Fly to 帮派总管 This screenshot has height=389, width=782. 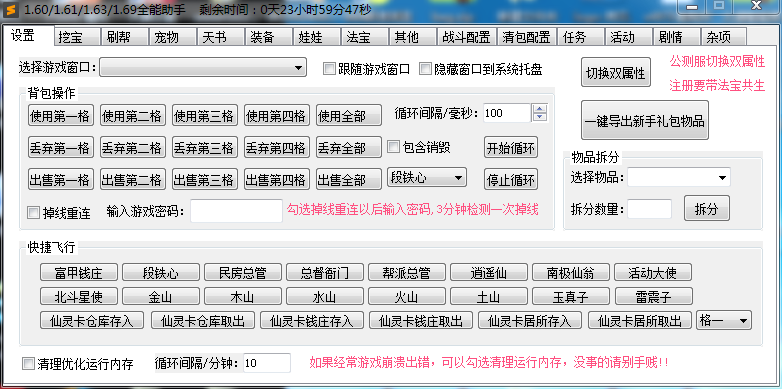pyautogui.click(x=407, y=272)
